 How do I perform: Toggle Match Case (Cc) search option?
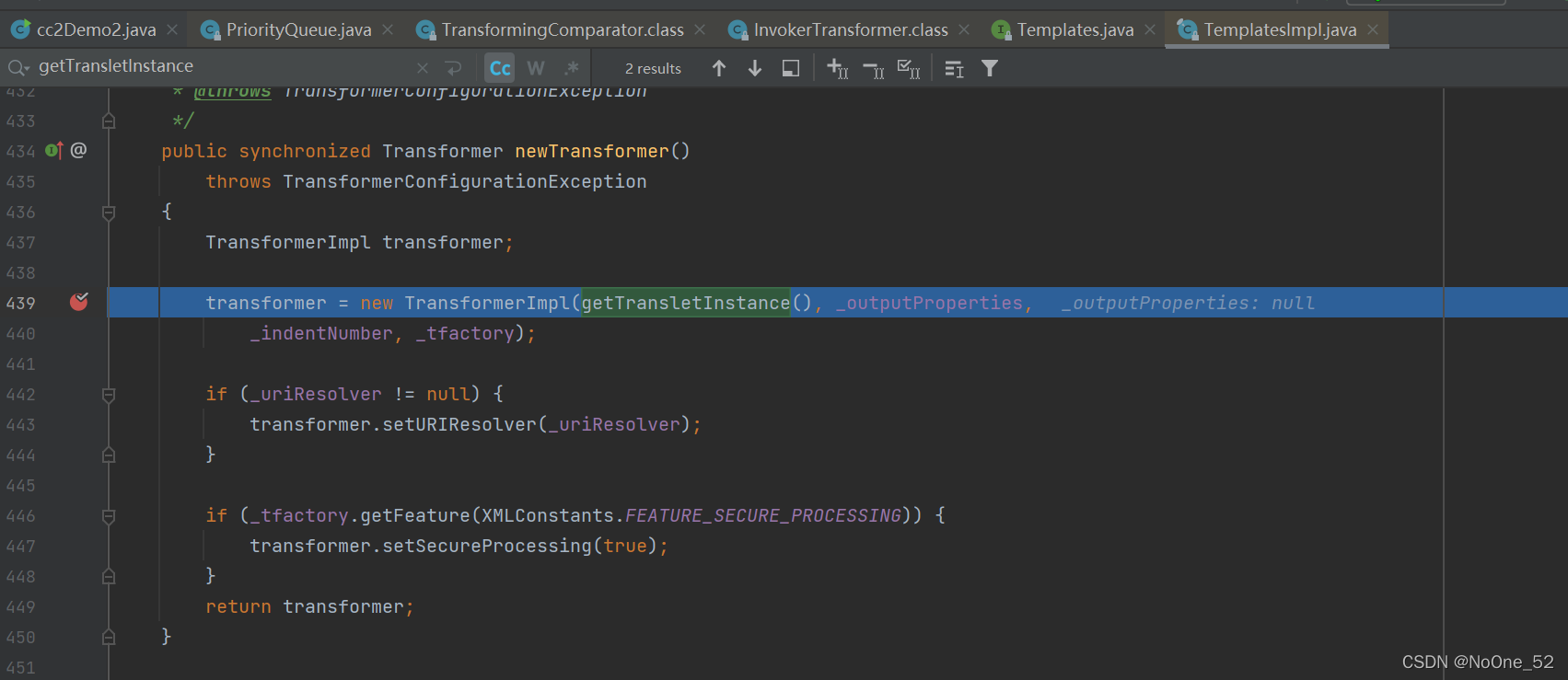(x=500, y=68)
